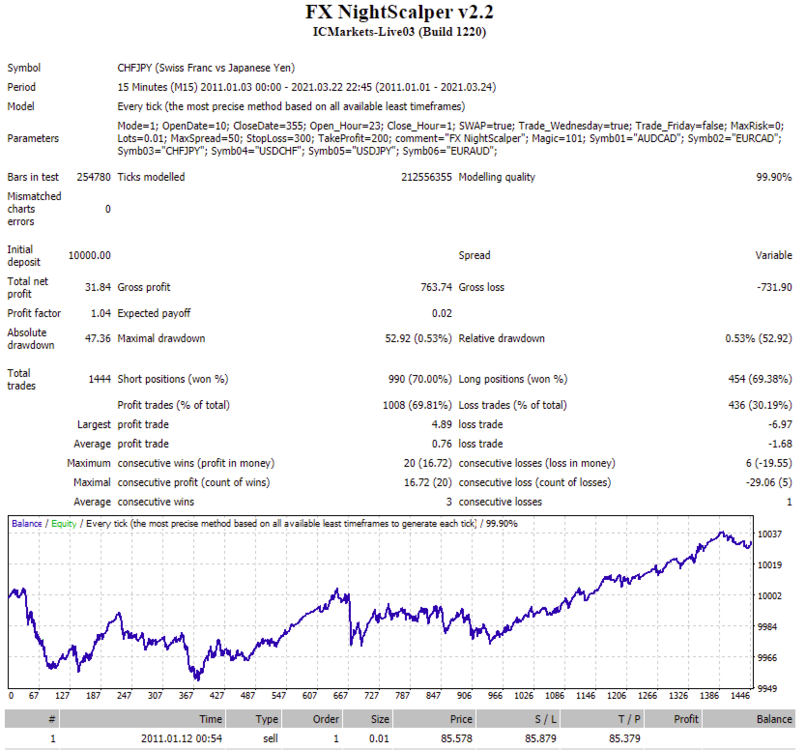
Task: Click the Profit column header
Action: (672, 719)
